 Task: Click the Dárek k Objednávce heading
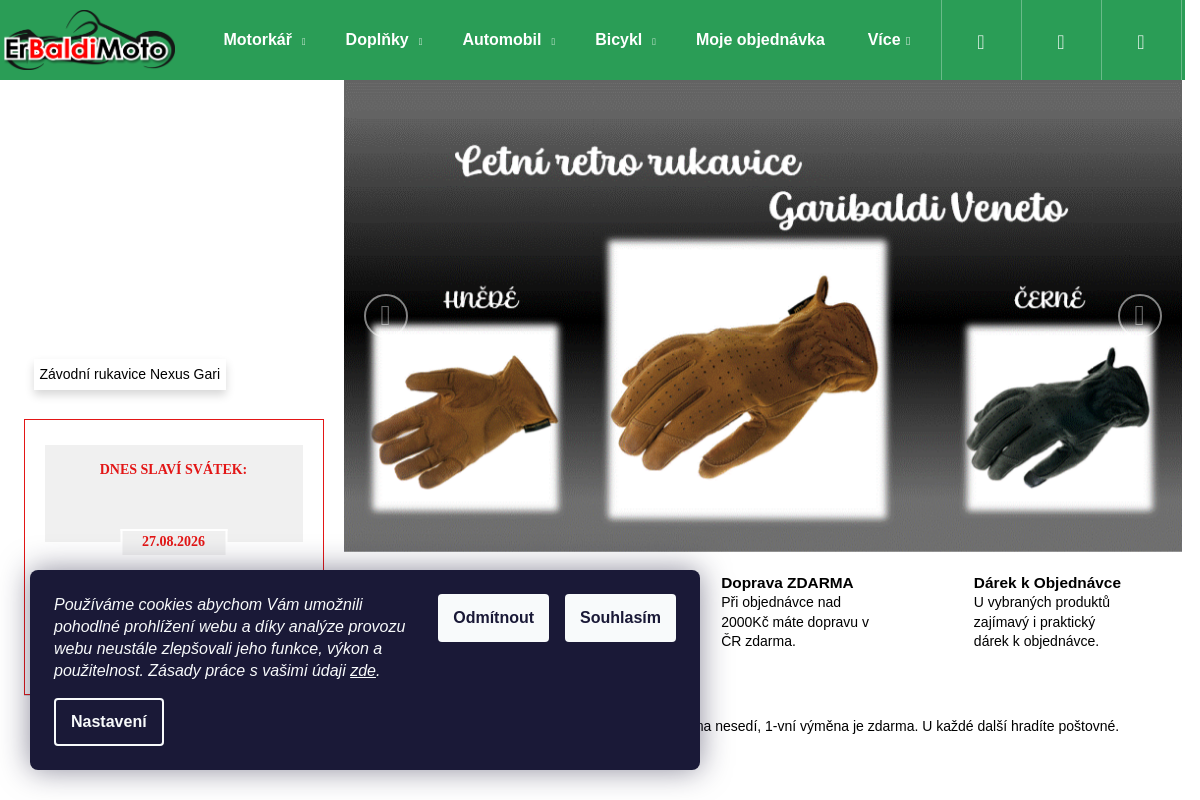[1047, 583]
